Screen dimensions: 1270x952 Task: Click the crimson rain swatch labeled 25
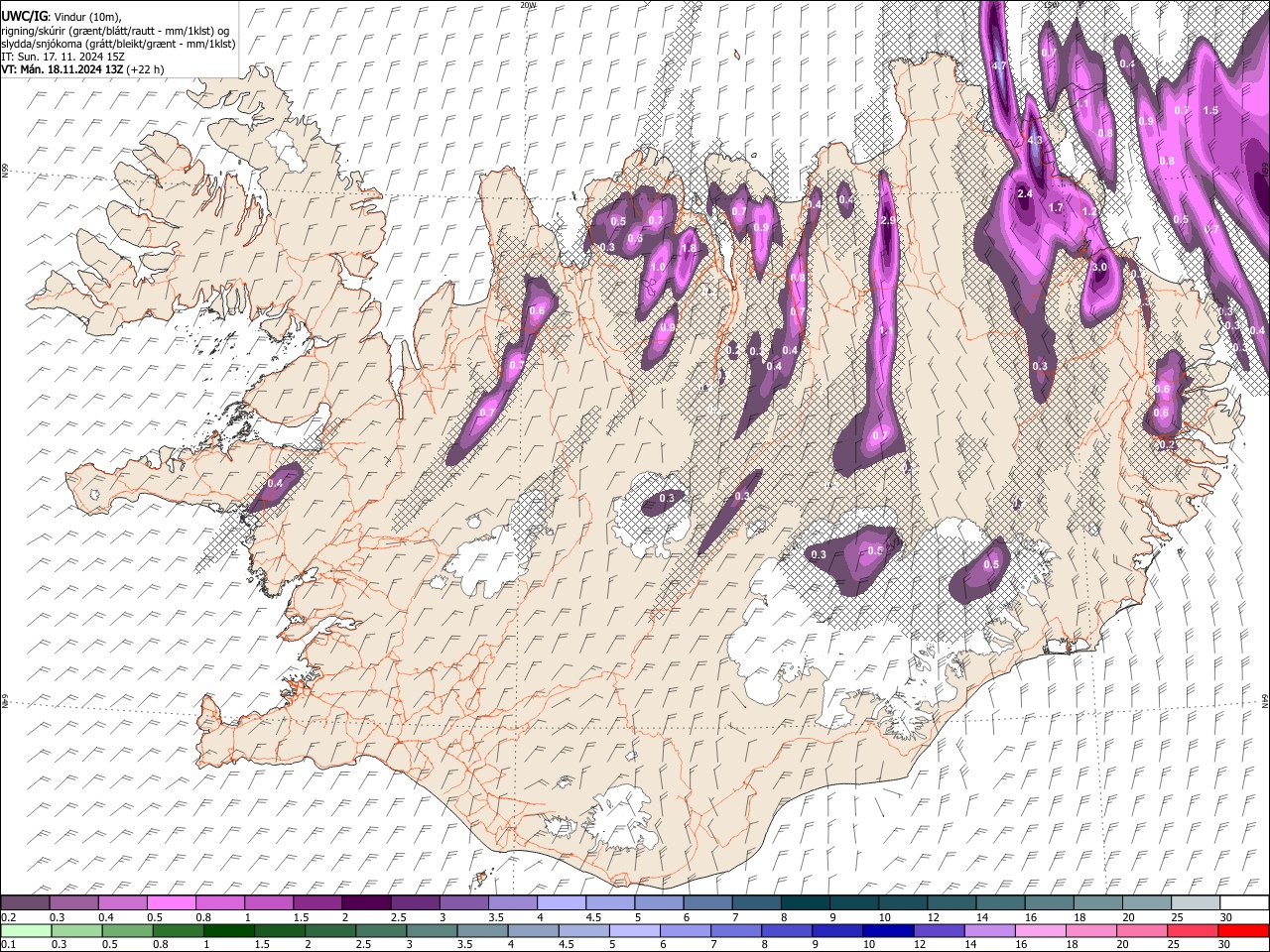coord(1192,930)
